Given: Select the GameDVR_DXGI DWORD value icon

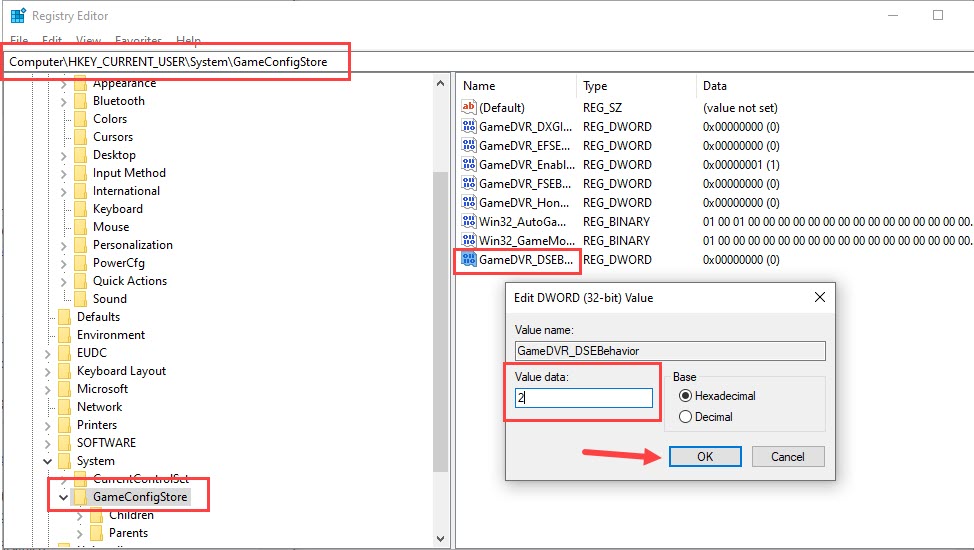Looking at the screenshot, I should tap(468, 127).
